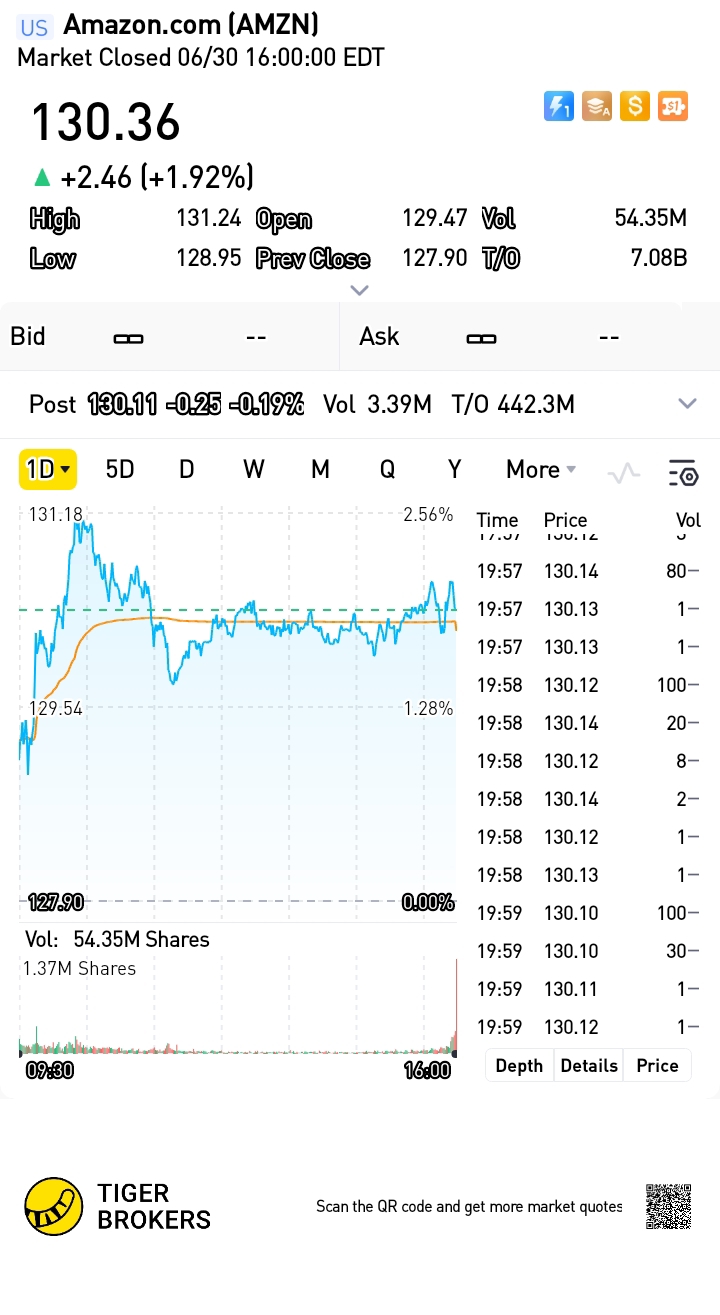The height and width of the screenshot is (1315, 720).
Task: Open the 1D timeframe dropdown
Action: 48,470
